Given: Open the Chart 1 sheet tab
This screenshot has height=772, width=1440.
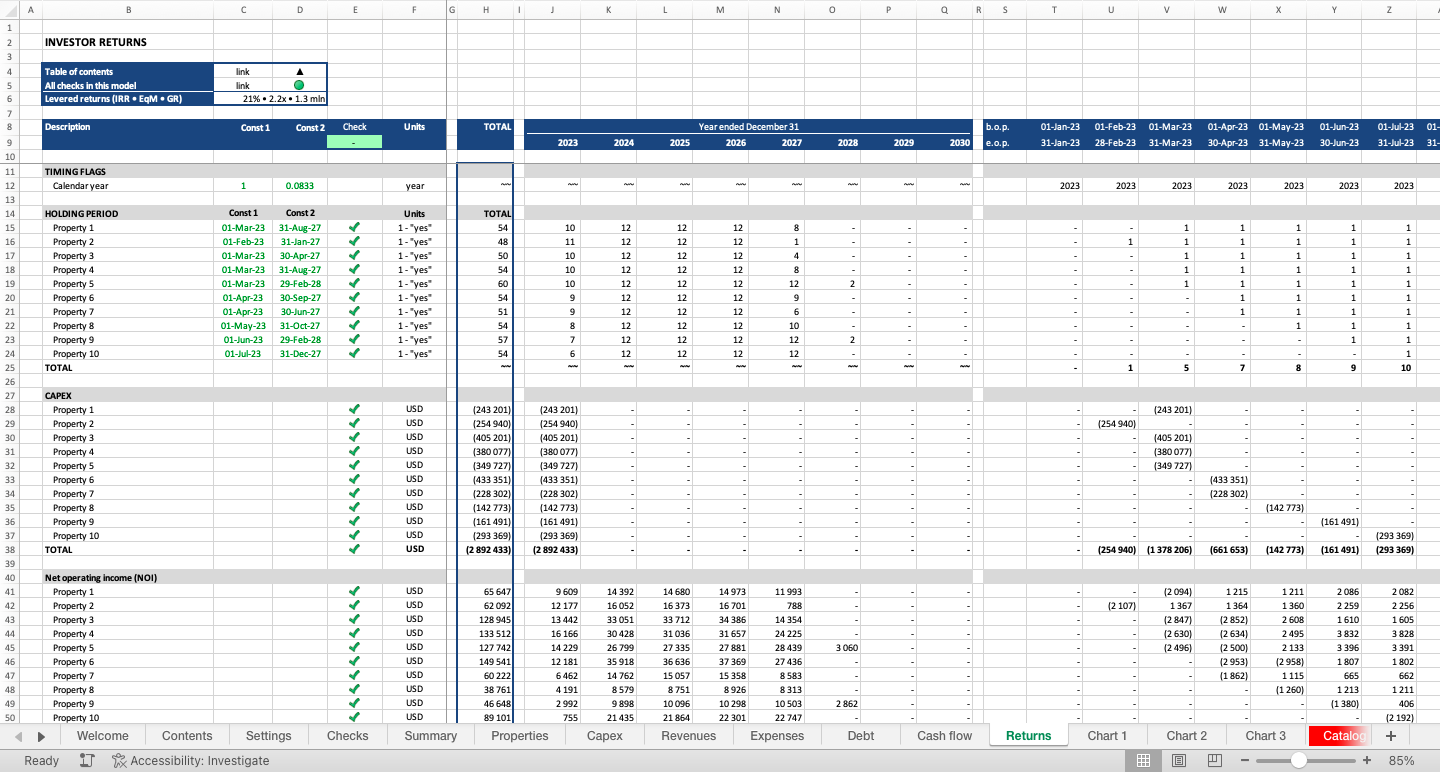Looking at the screenshot, I should coord(1107,736).
